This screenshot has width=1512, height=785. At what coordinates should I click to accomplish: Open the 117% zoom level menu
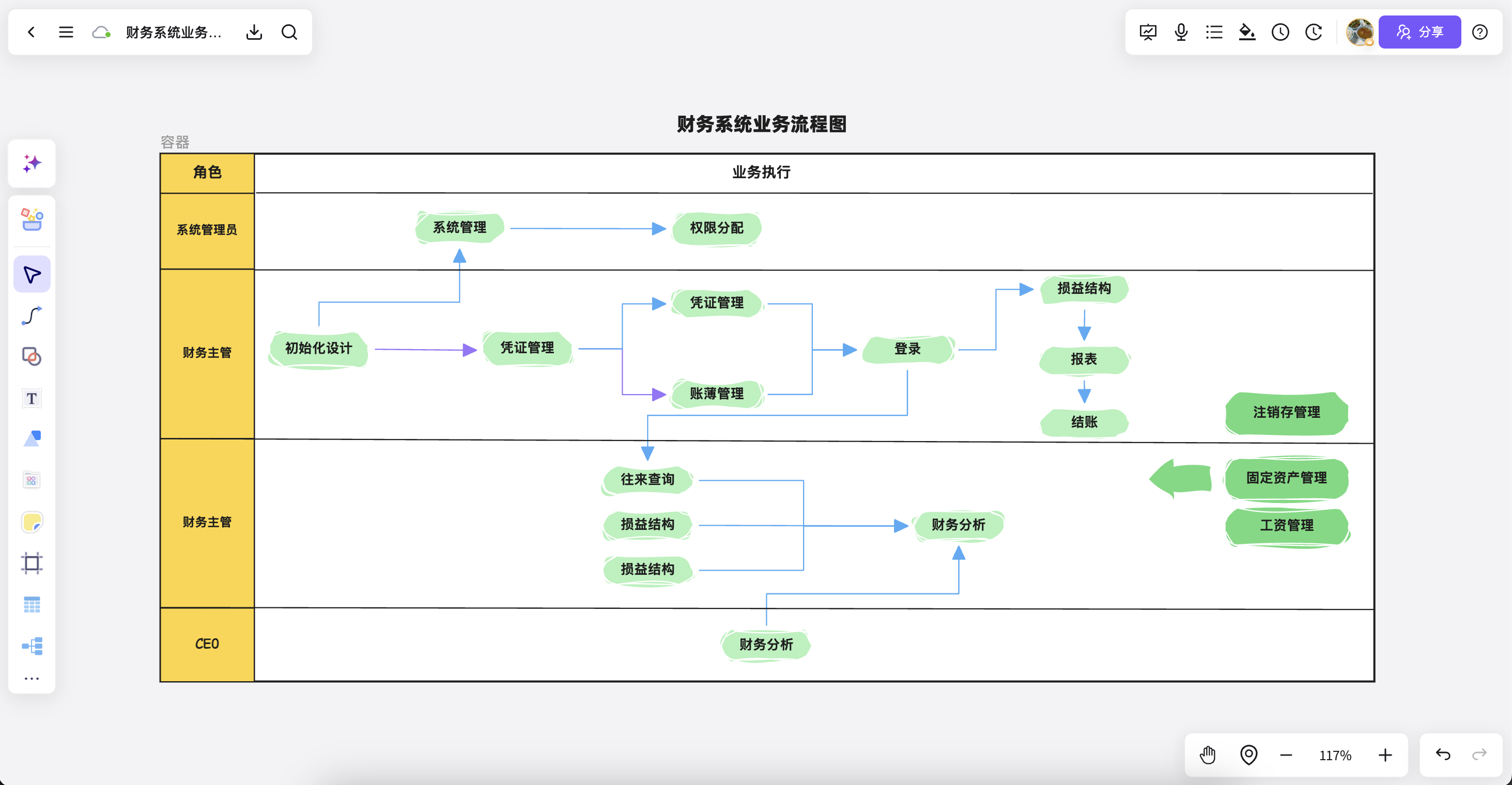(1335, 755)
